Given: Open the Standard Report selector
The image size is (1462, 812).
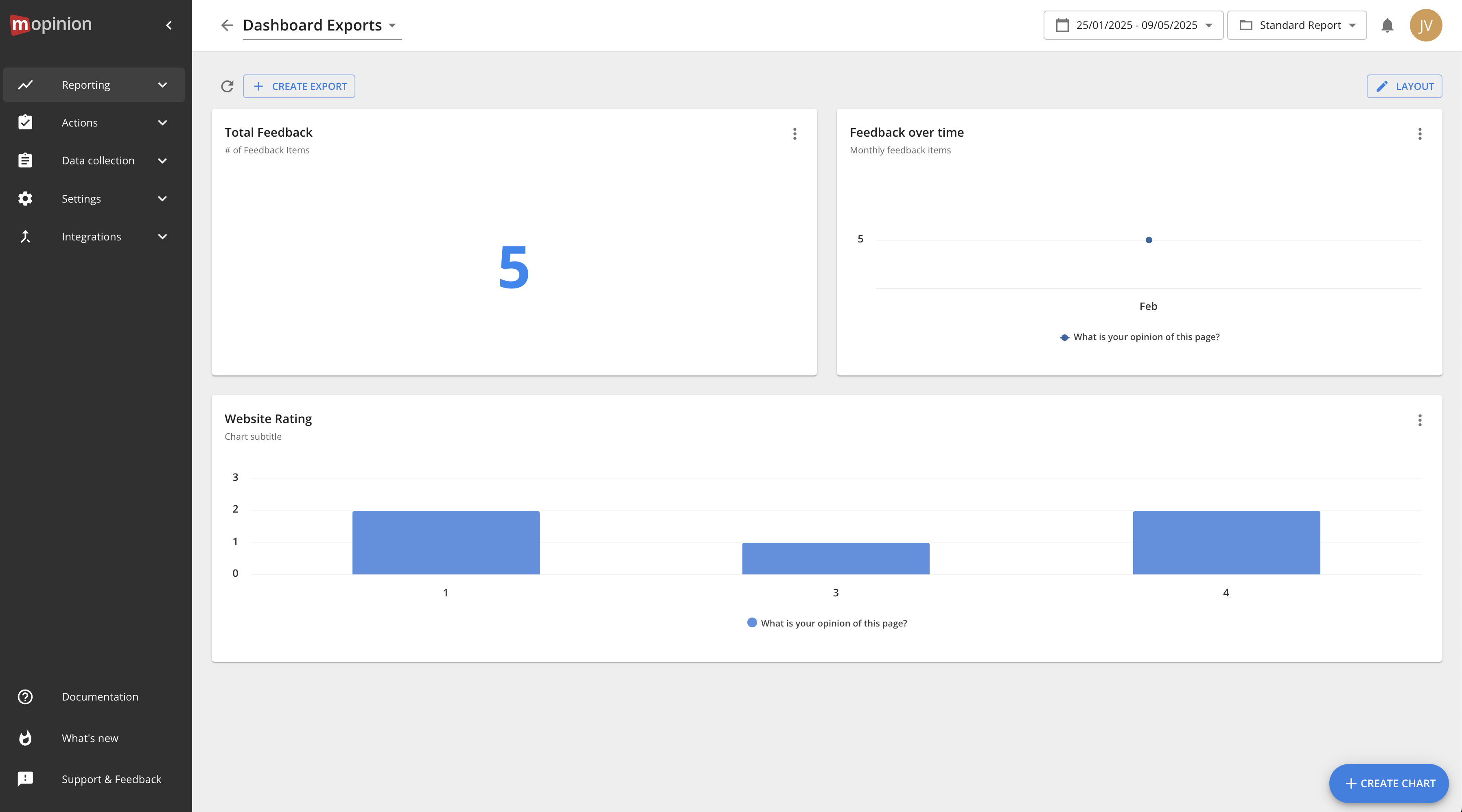Looking at the screenshot, I should (1297, 25).
